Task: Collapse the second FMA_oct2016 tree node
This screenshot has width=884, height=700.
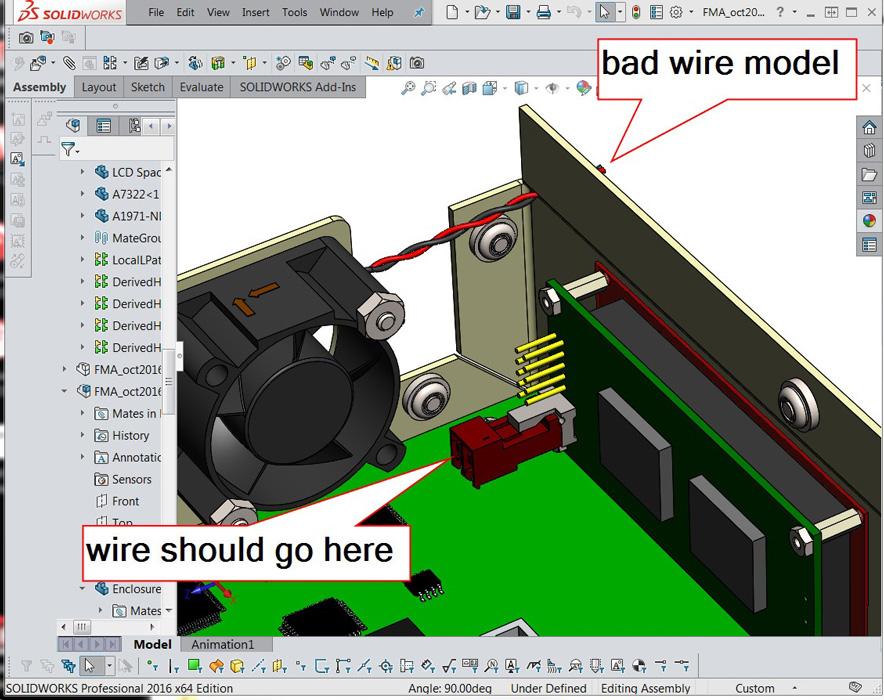Action: (64, 391)
